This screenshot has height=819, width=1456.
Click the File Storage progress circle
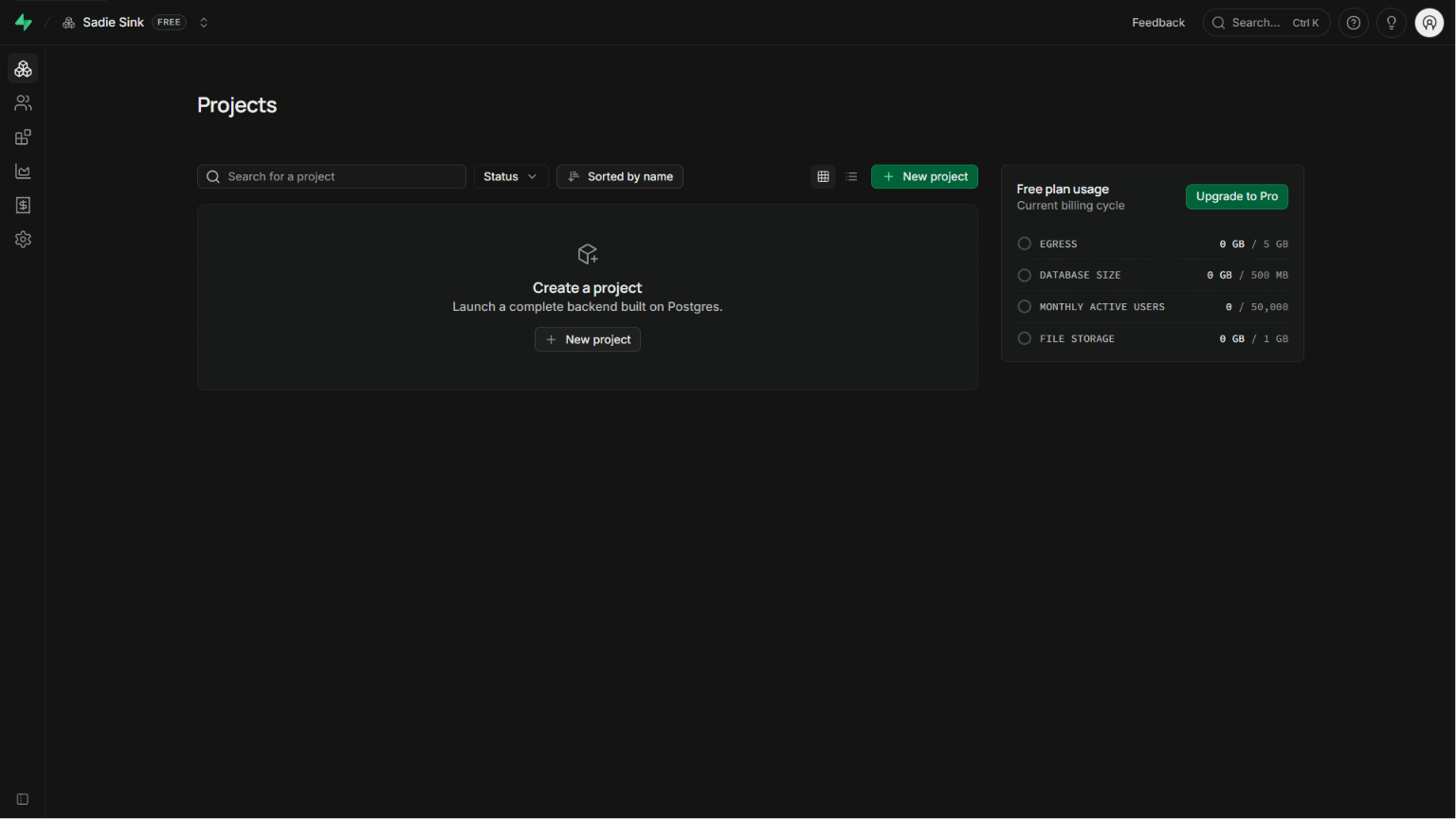pyautogui.click(x=1025, y=338)
